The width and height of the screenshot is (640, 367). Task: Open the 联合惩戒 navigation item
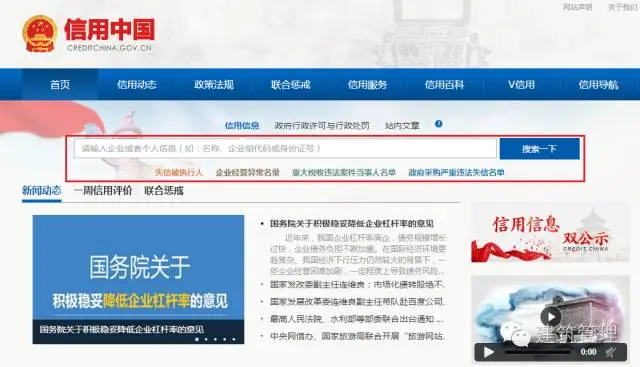[291, 85]
